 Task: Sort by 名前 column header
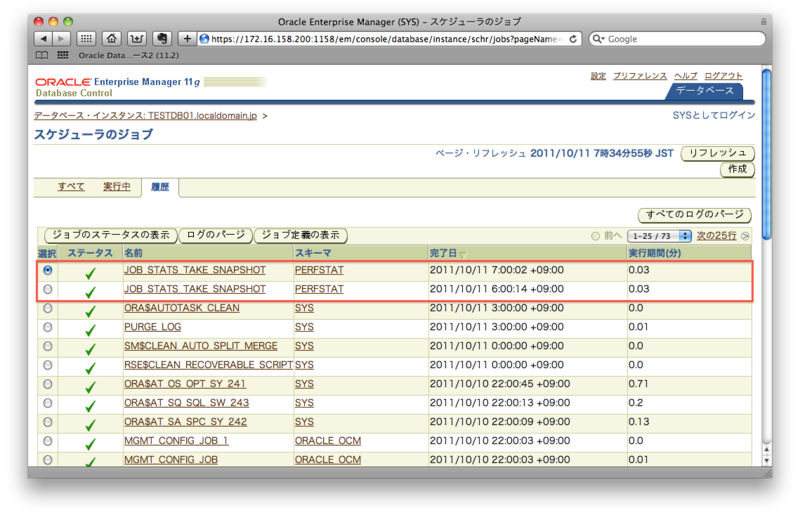pos(133,253)
